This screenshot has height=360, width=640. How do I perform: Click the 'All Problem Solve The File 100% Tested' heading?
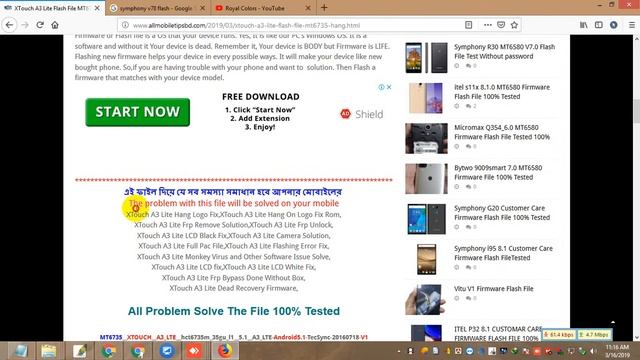click(x=233, y=311)
